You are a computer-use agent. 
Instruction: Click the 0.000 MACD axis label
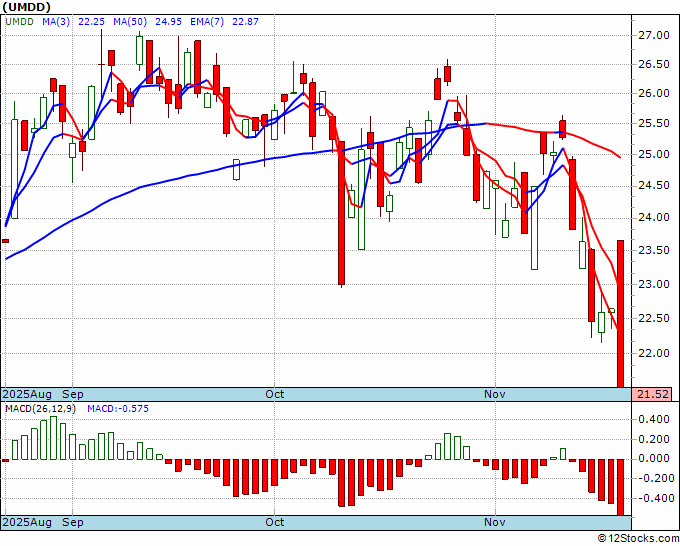(654, 458)
